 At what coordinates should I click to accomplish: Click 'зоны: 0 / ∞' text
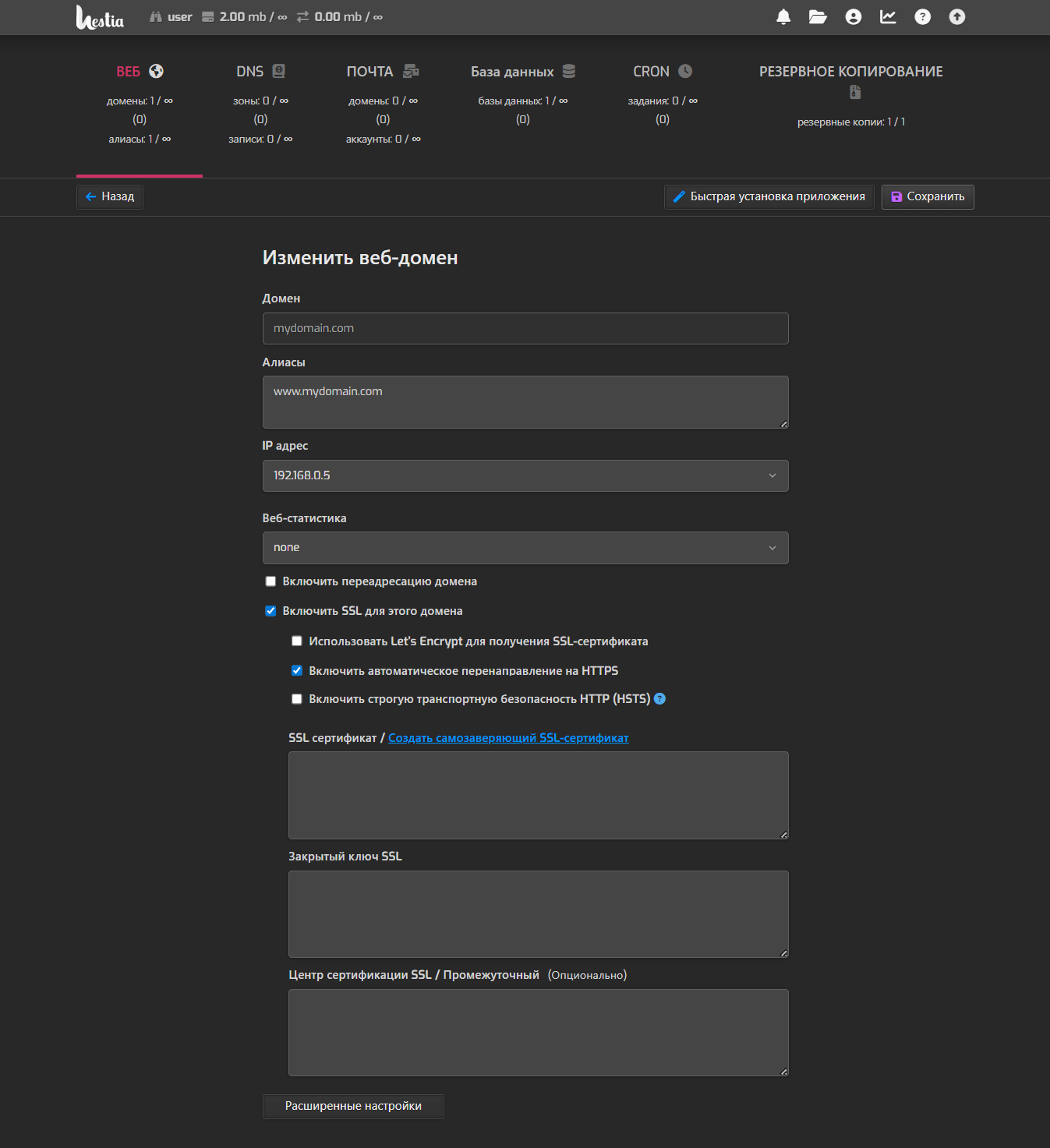(260, 101)
